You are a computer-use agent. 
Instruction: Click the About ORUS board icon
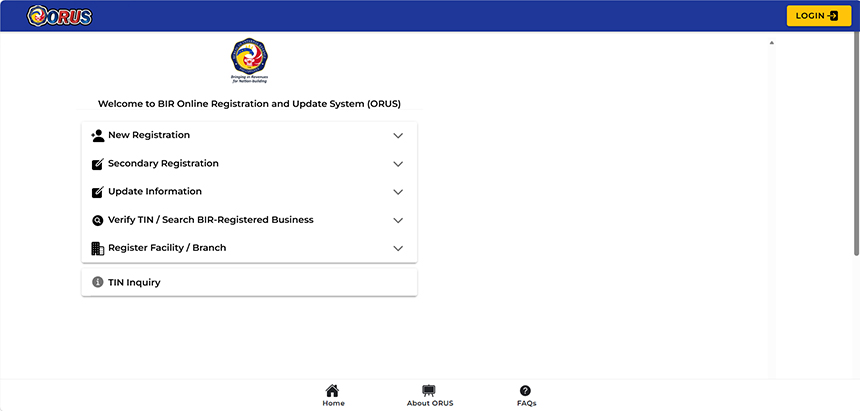pos(429,391)
